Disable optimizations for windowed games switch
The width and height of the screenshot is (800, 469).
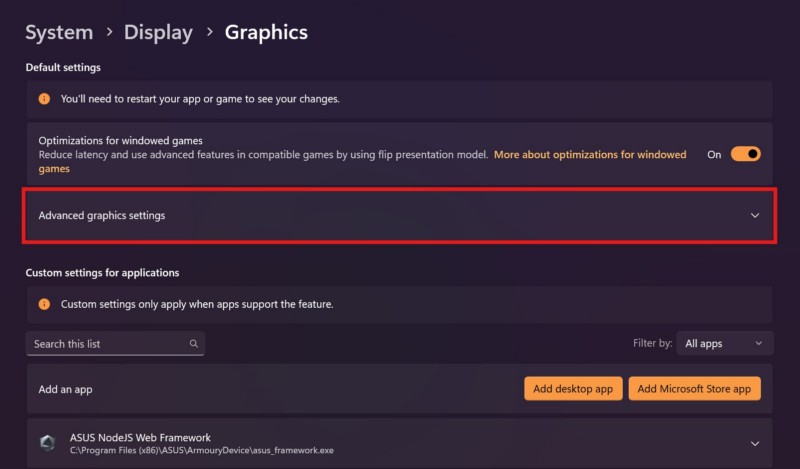click(746, 154)
